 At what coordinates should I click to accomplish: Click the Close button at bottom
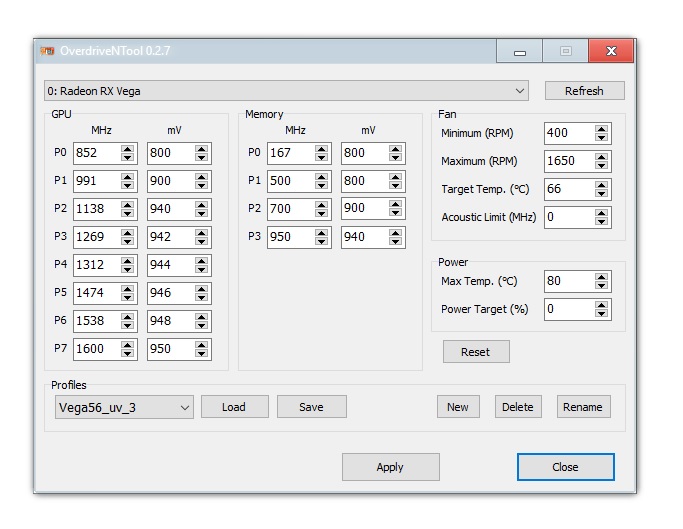pos(566,467)
